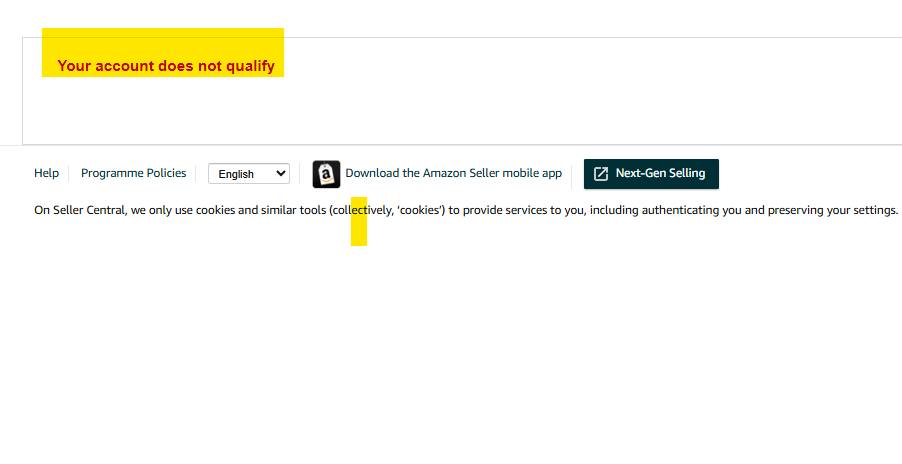Click the external-link icon in Next-Gen Selling
Image resolution: width=902 pixels, height=464 pixels.
[x=601, y=174]
